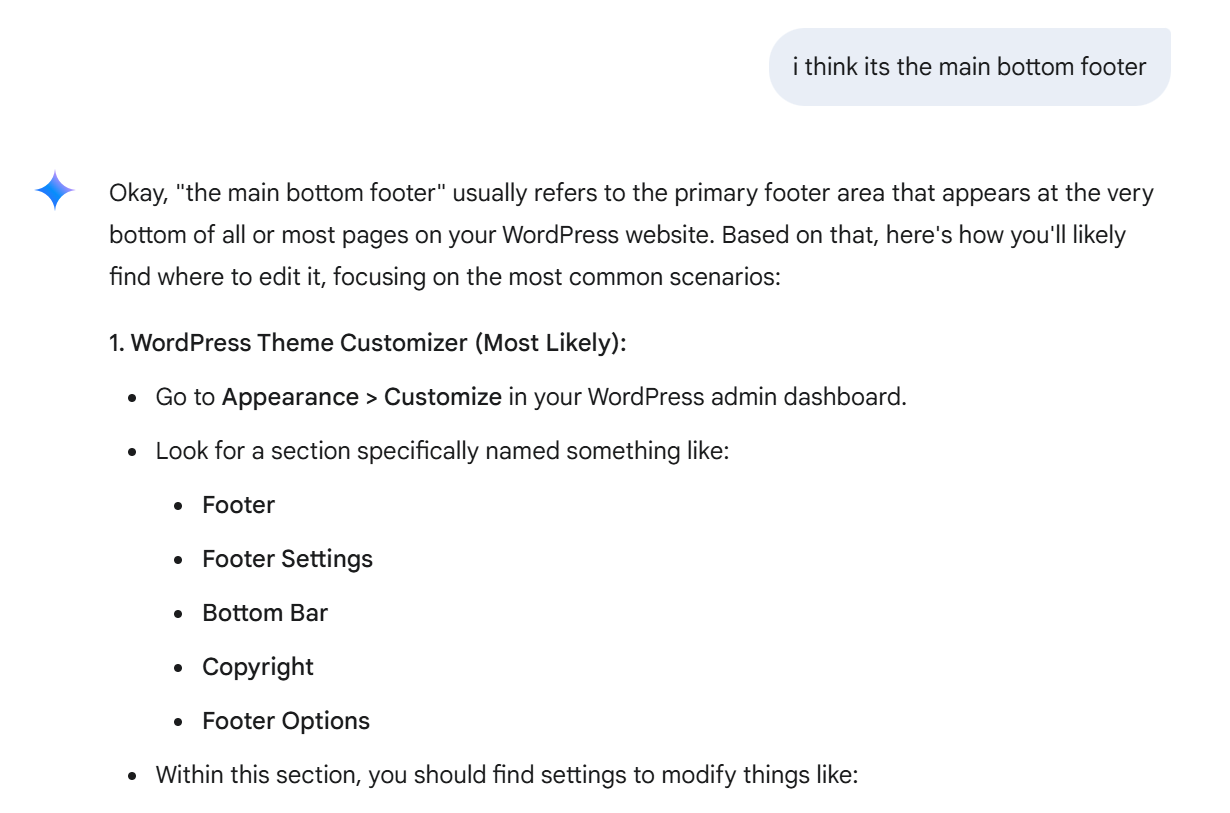Image resolution: width=1230 pixels, height=813 pixels.
Task: Click the 'Footer' list item
Action: click(x=238, y=505)
